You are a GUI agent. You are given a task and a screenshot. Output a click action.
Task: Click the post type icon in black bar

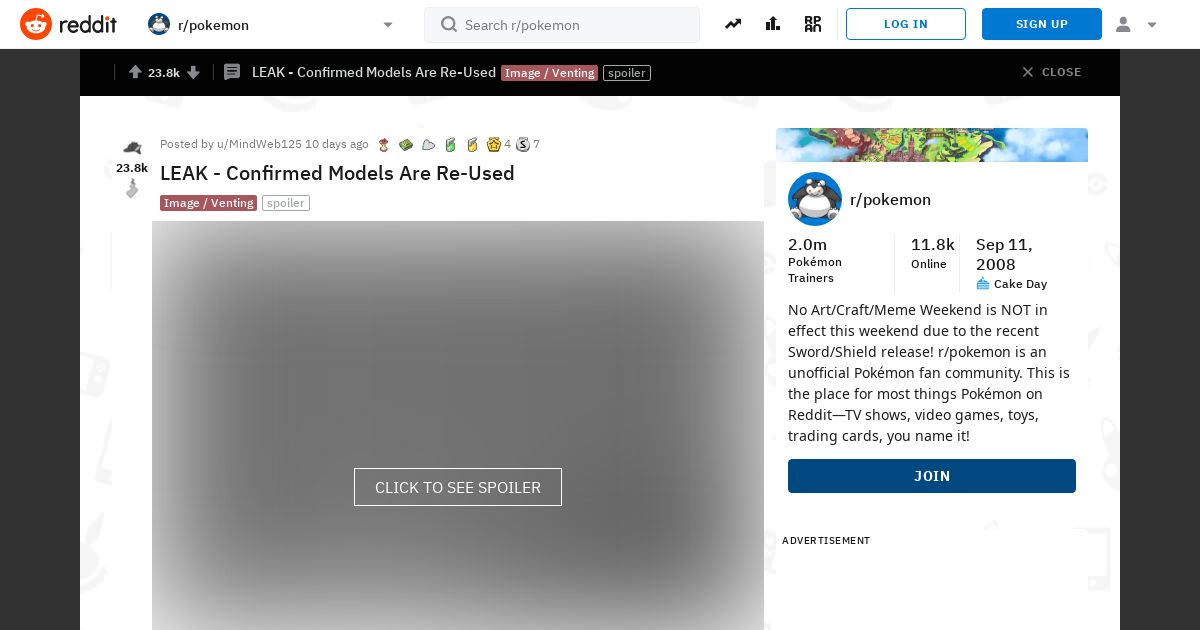pyautogui.click(x=232, y=72)
